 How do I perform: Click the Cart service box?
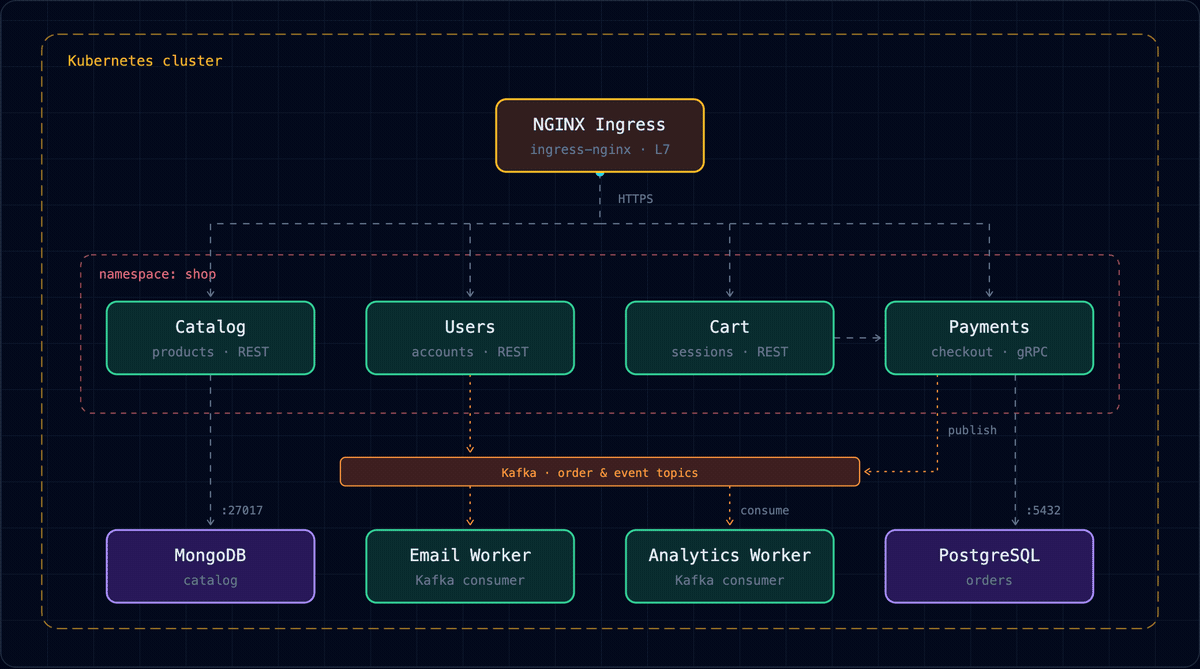point(730,338)
